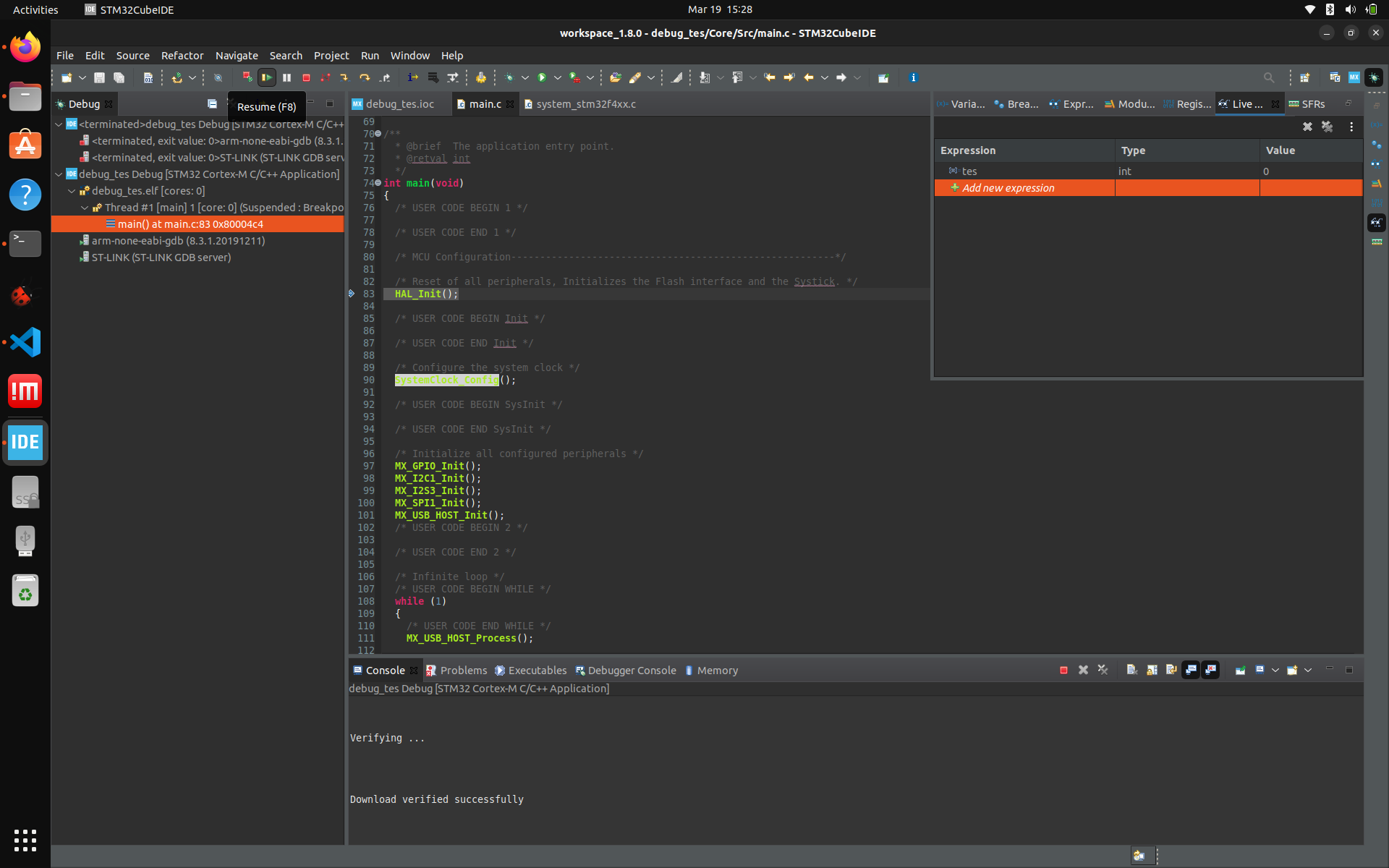Open External Tools dropdown arrow
Screen dimensions: 1389x868
pos(590,77)
